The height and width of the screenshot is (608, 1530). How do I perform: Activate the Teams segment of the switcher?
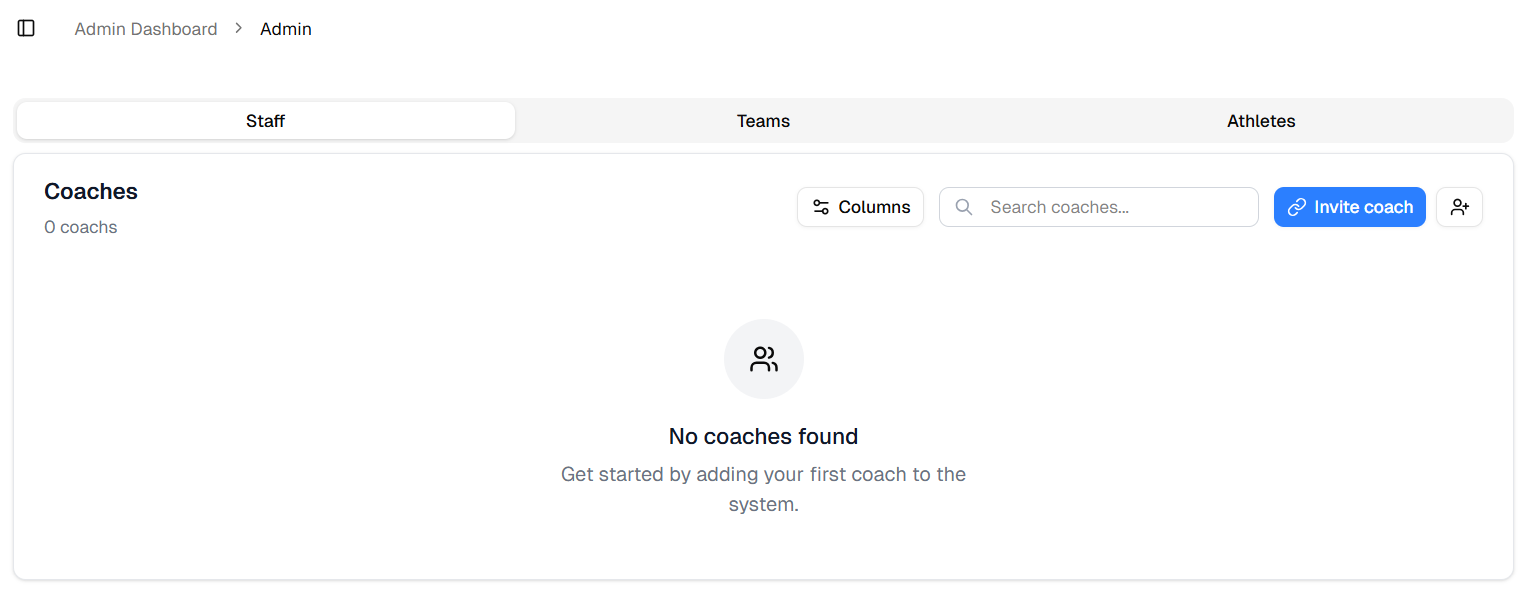(x=763, y=120)
